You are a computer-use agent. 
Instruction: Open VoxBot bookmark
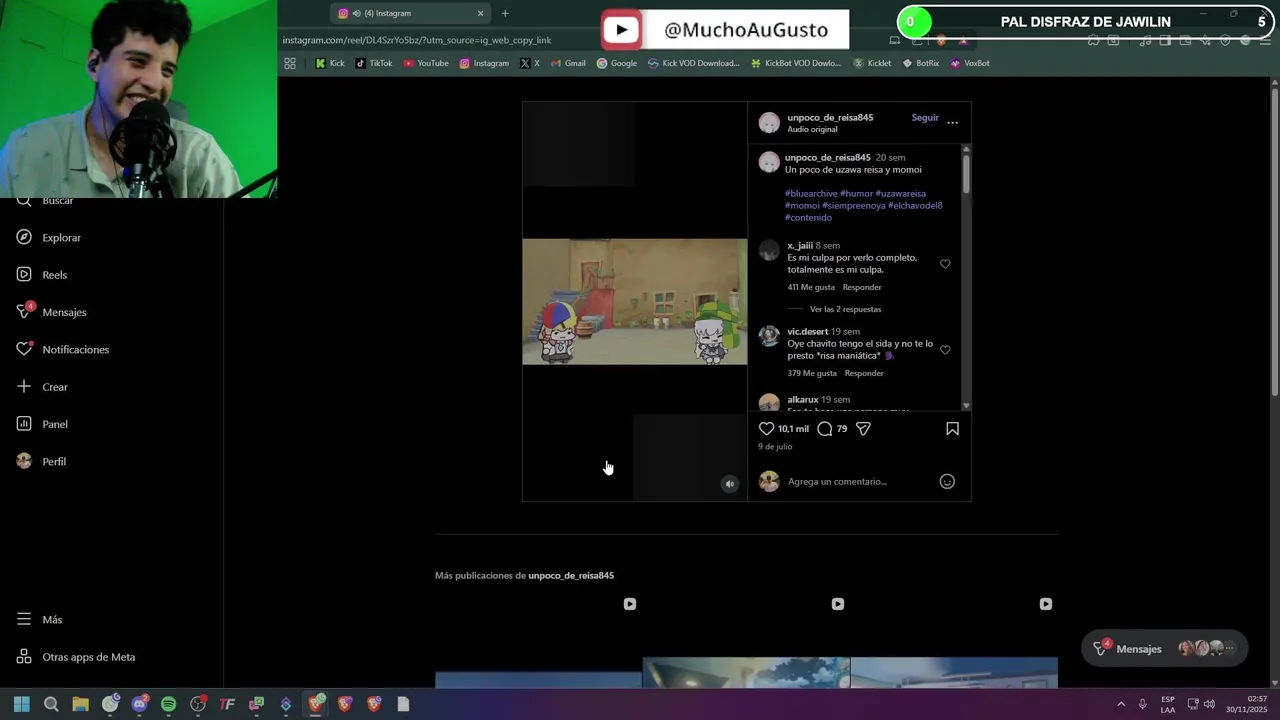[970, 63]
